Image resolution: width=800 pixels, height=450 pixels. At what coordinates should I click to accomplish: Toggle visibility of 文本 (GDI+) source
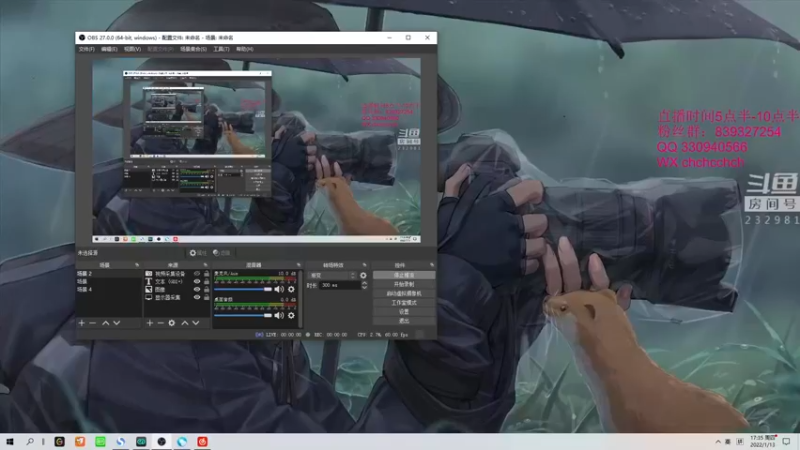(197, 281)
